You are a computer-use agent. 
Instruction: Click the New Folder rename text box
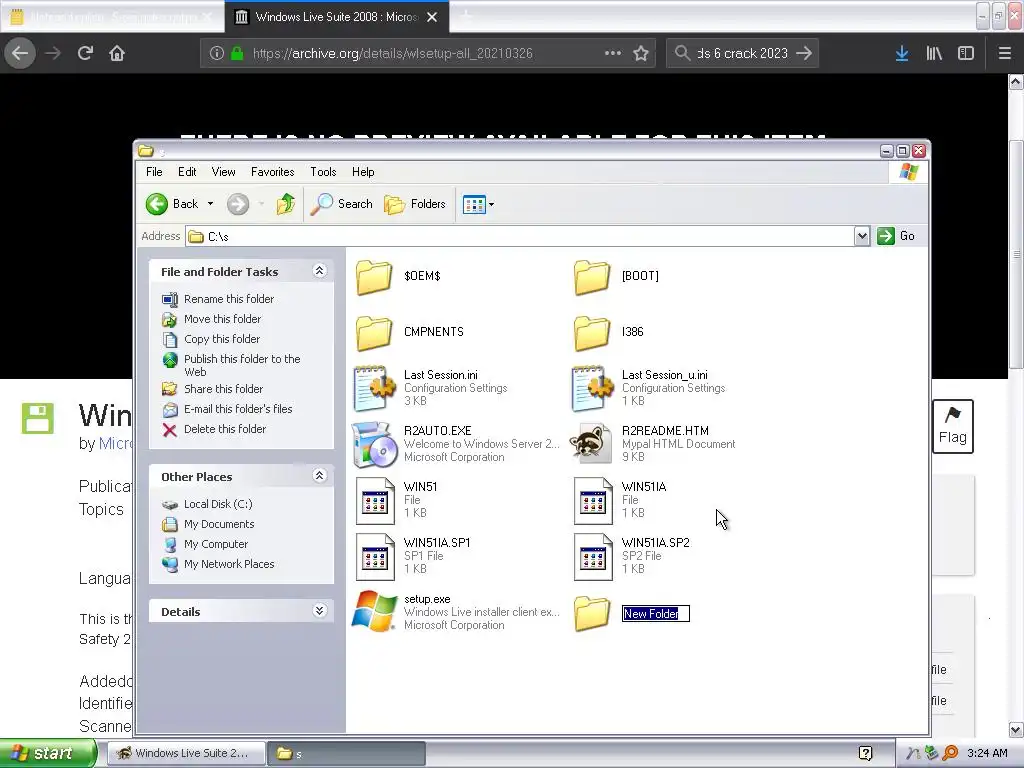coord(656,614)
